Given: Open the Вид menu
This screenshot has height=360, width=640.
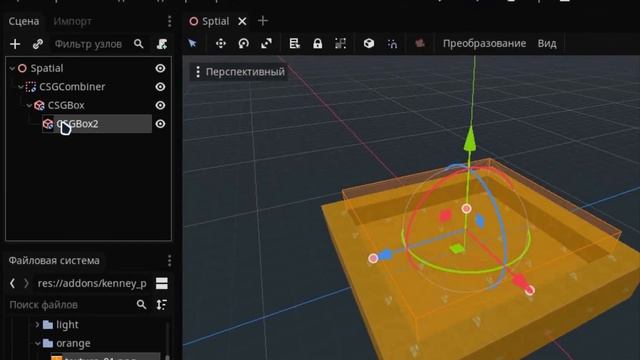Looking at the screenshot, I should pyautogui.click(x=547, y=43).
